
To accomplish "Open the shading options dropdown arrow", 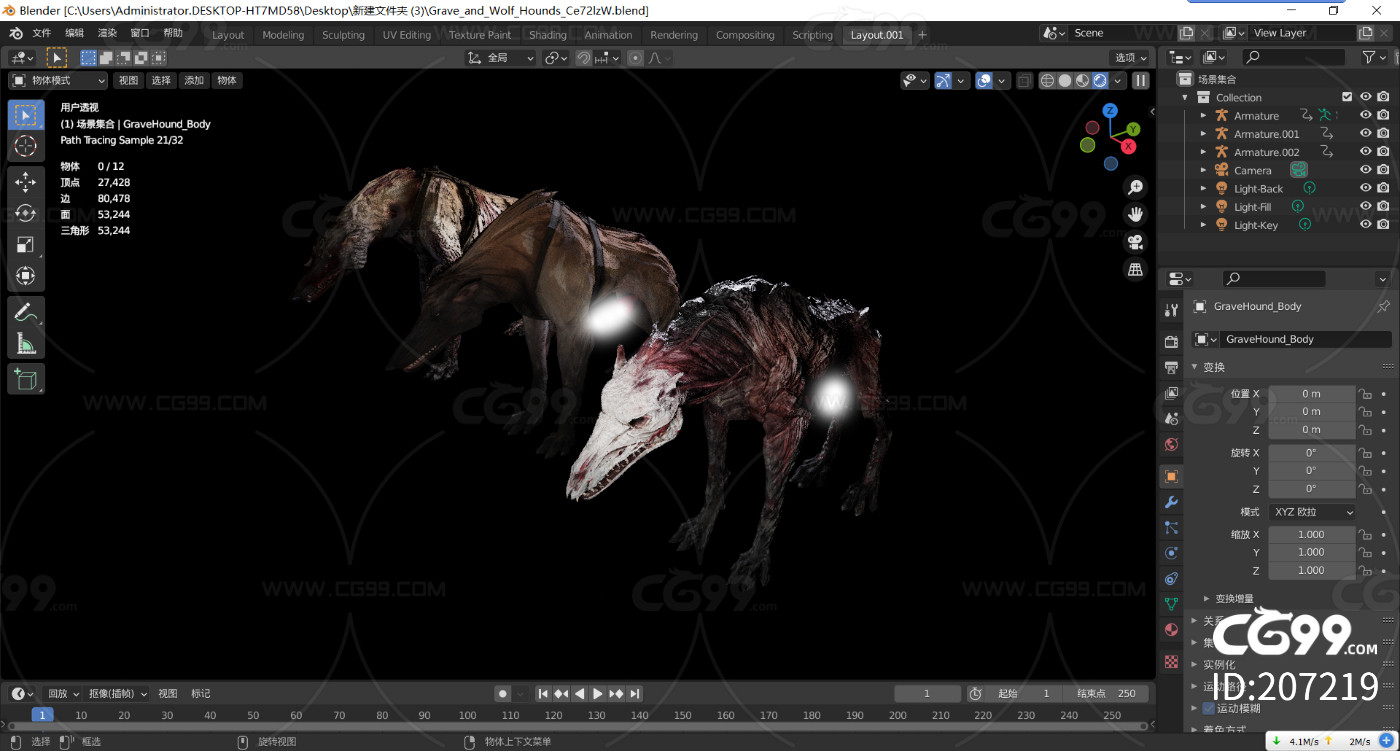I will (1117, 81).
